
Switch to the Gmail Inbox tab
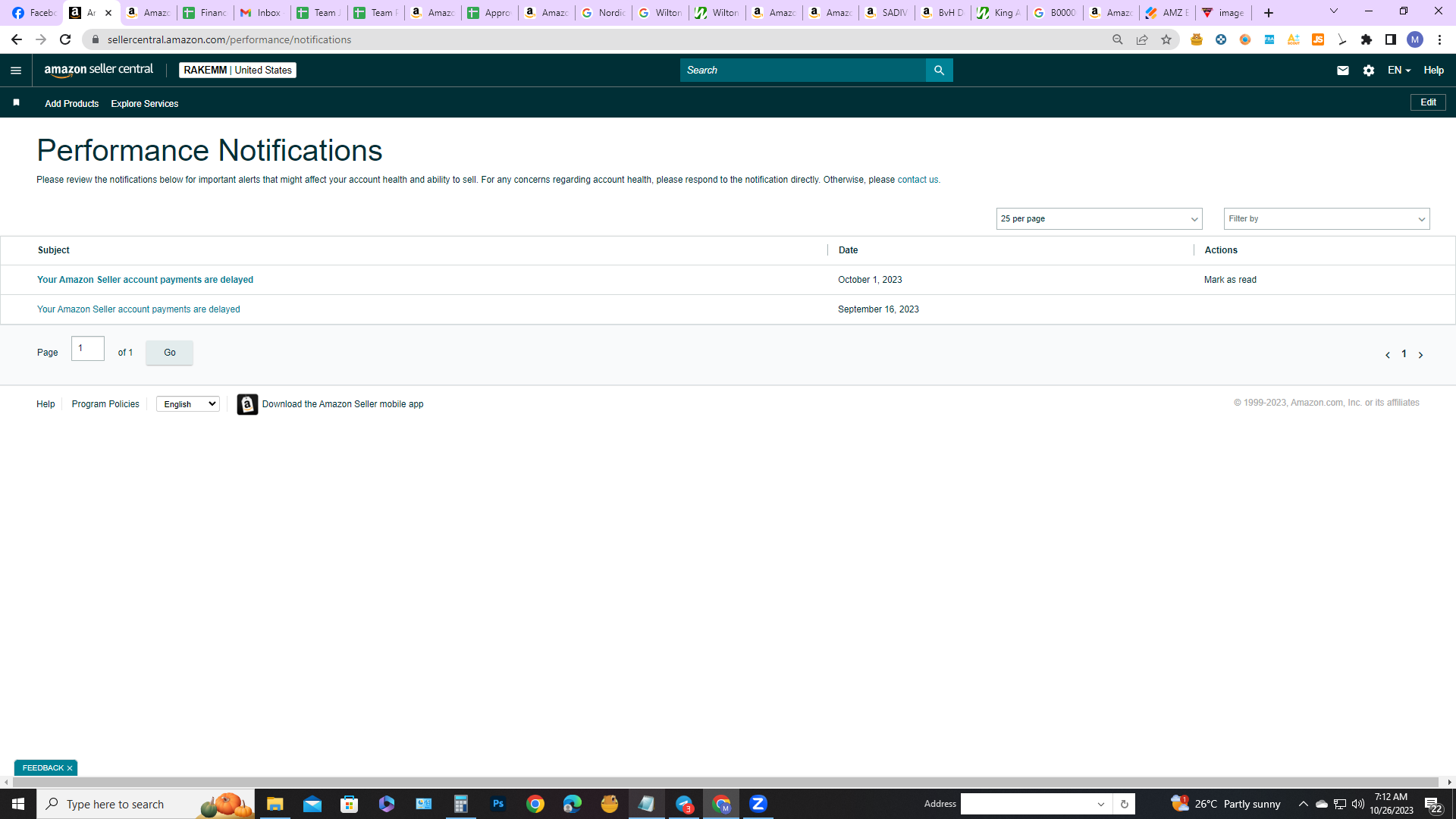(262, 13)
